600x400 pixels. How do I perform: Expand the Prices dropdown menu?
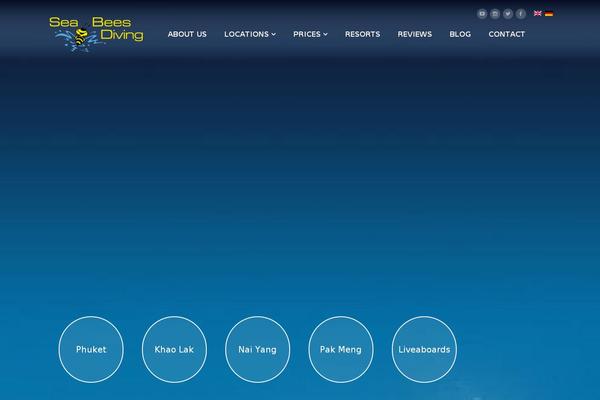point(310,34)
